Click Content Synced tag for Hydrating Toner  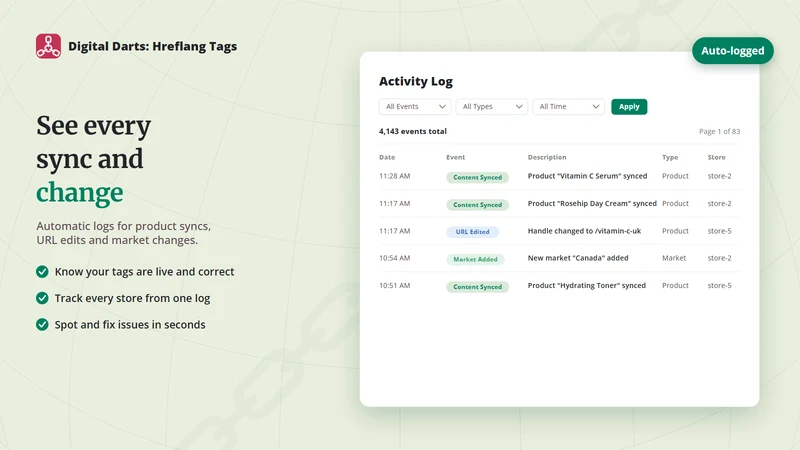click(478, 287)
